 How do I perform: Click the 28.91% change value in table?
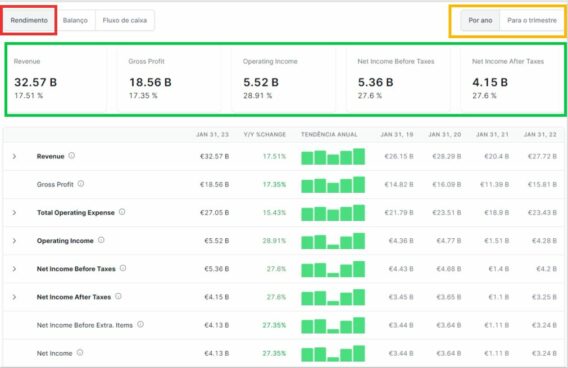[274, 241]
